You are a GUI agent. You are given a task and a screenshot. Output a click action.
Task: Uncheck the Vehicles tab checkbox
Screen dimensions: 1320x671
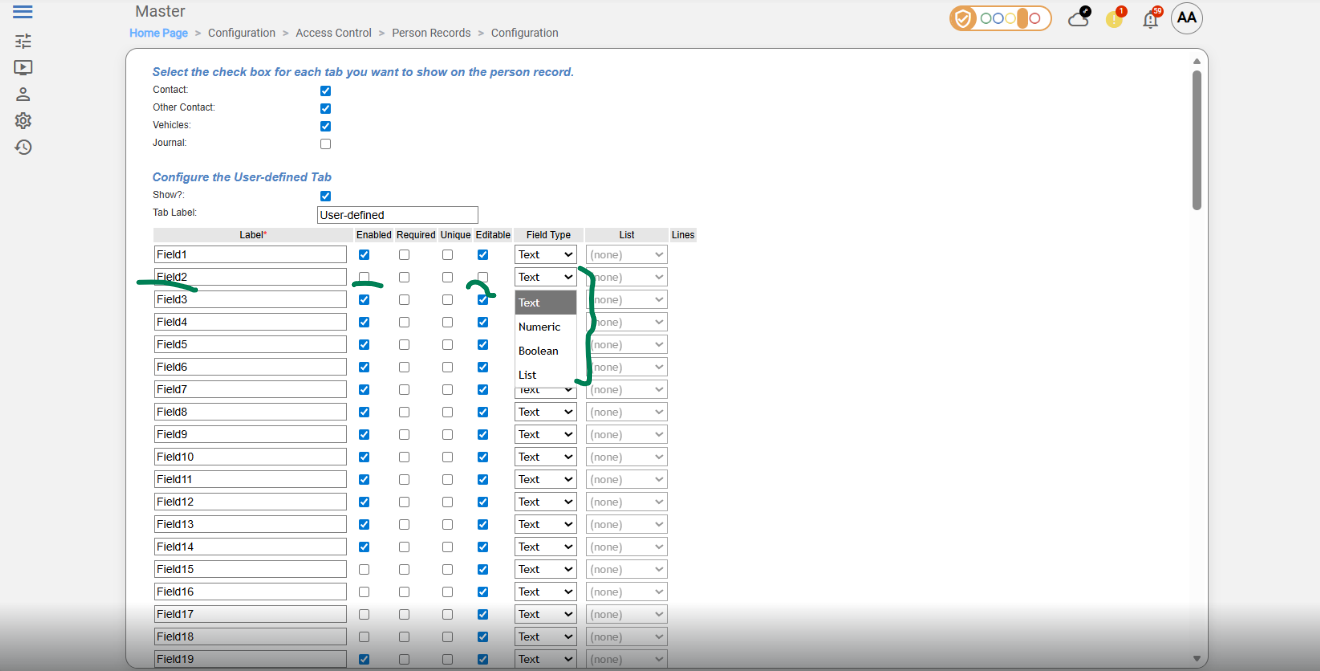coord(325,126)
